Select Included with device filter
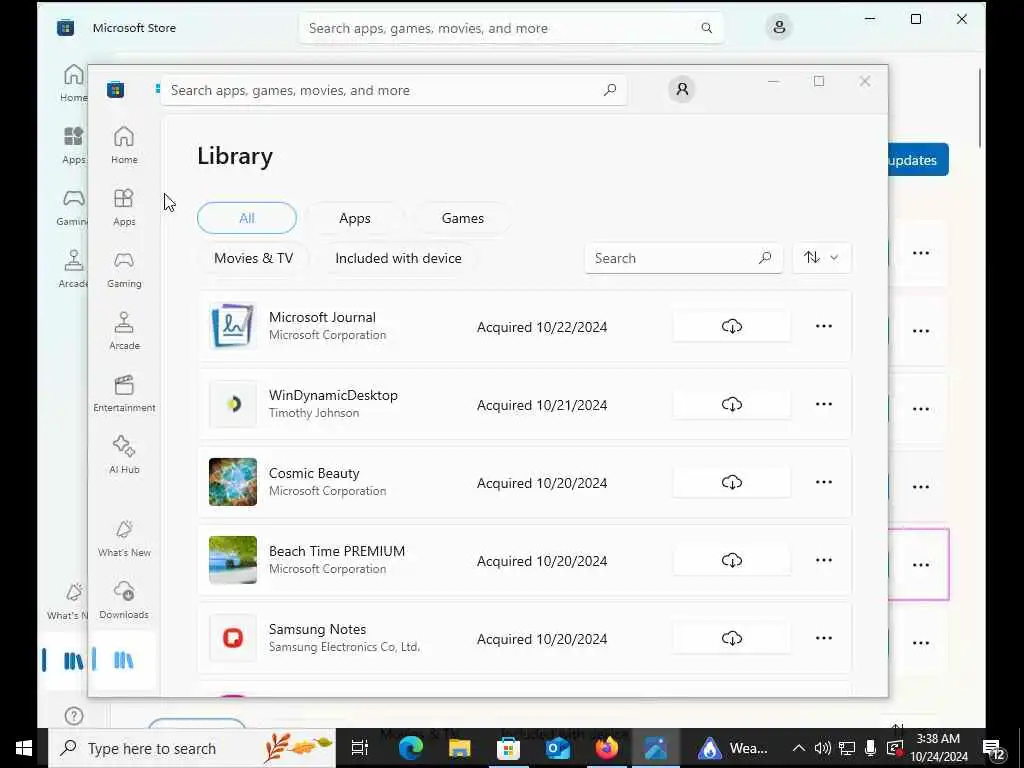The height and width of the screenshot is (768, 1024). click(398, 258)
